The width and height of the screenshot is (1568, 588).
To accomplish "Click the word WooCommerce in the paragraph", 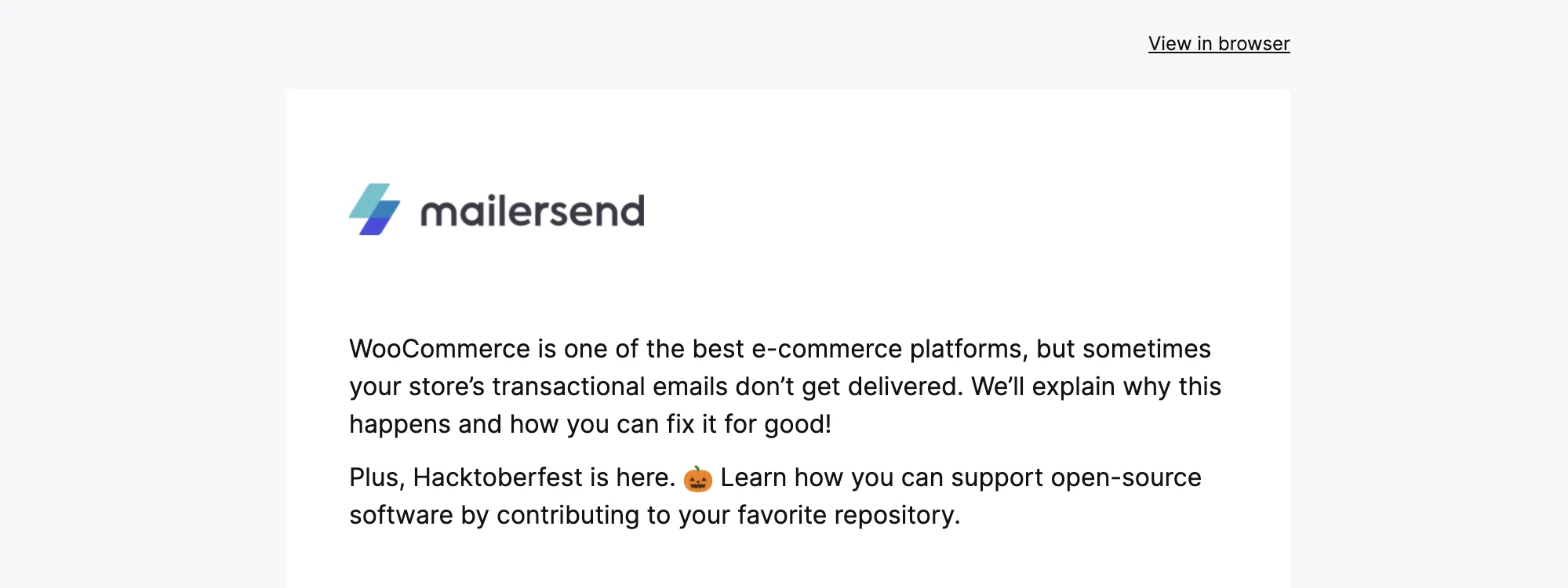I will [x=439, y=349].
